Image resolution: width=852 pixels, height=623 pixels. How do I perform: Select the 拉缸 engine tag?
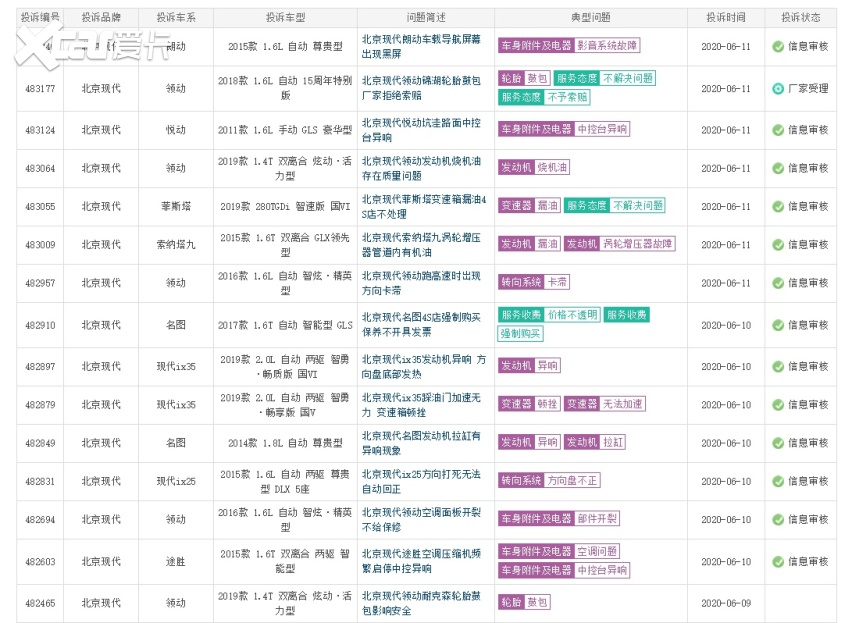[x=613, y=442]
